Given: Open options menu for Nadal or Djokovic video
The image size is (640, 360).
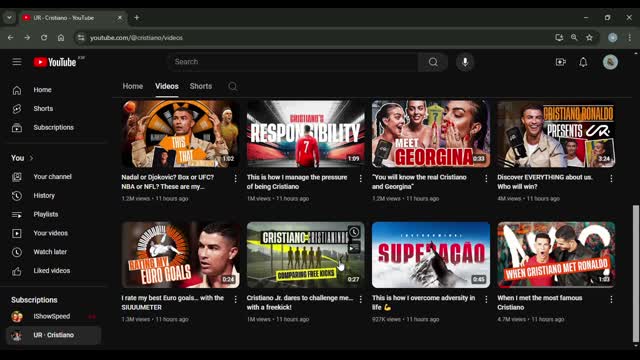Looking at the screenshot, I should (x=236, y=178).
